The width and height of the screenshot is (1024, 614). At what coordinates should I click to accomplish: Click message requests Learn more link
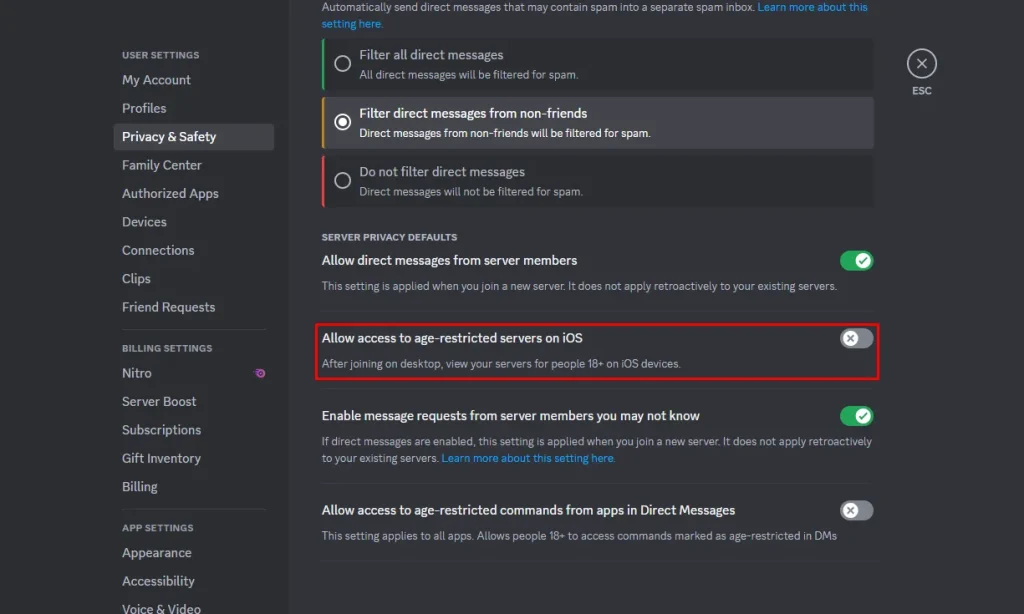tap(528, 459)
